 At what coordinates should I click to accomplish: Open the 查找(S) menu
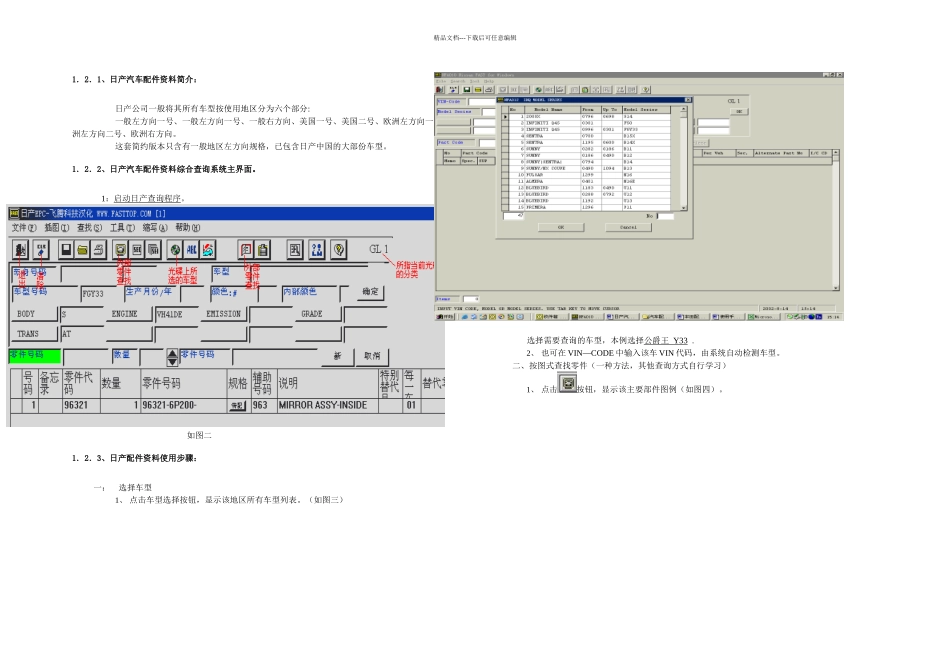(x=89, y=228)
